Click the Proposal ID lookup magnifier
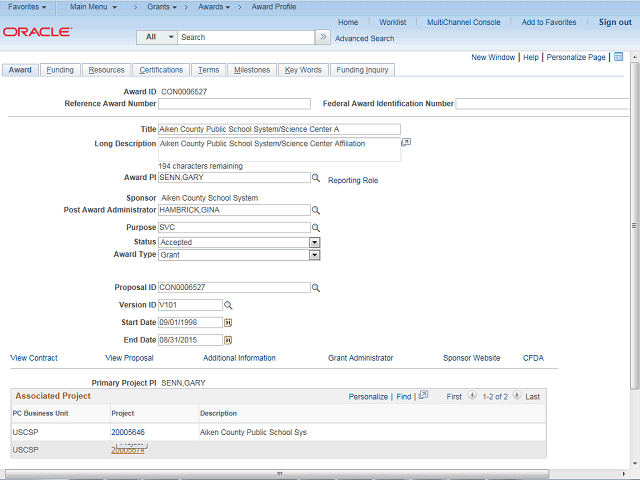 coord(315,288)
